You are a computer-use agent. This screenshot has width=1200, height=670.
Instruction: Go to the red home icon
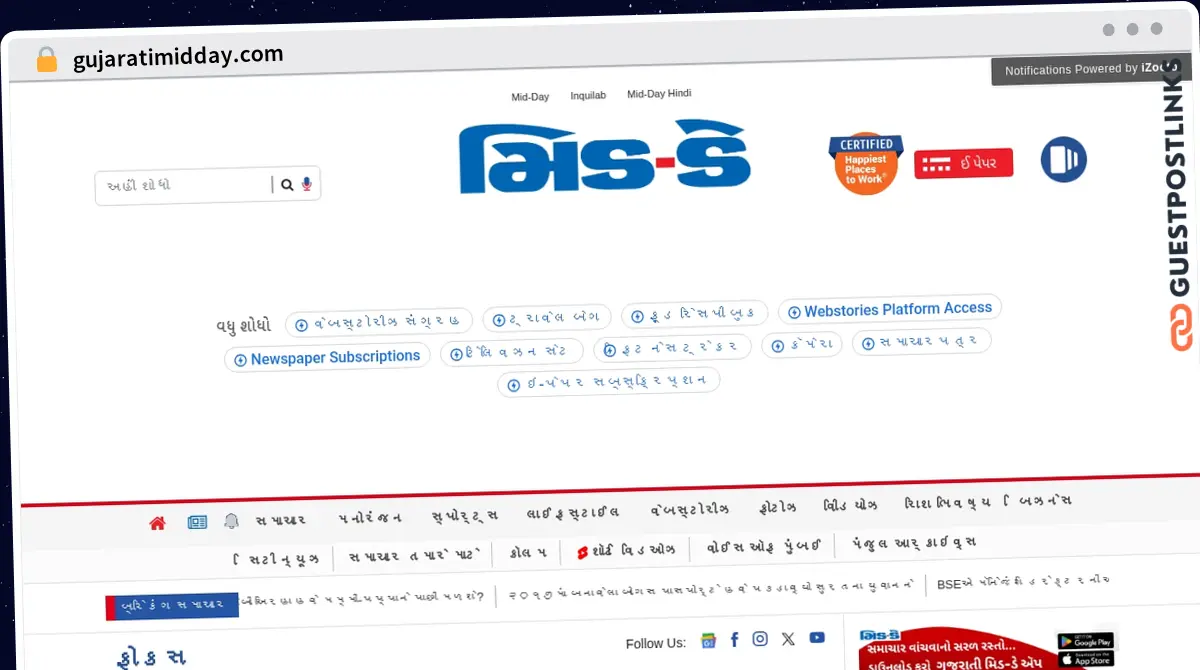click(157, 523)
